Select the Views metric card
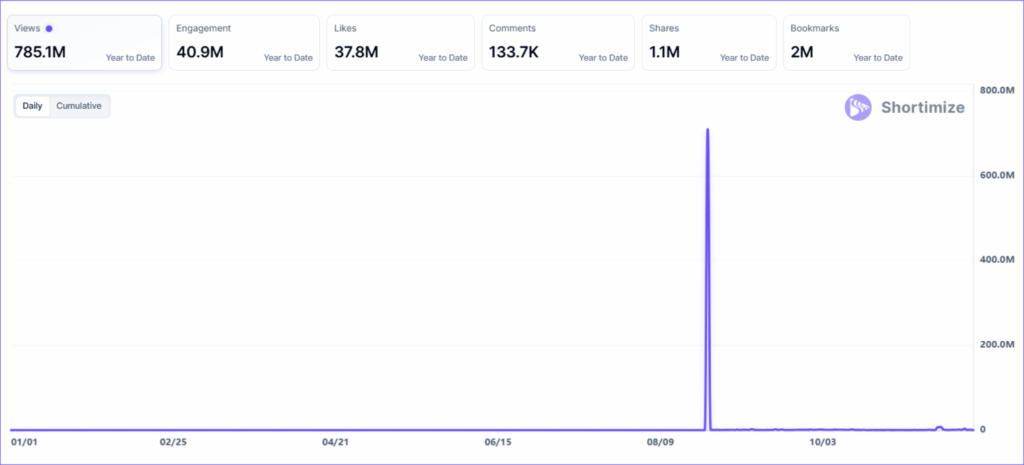This screenshot has width=1024, height=465. tap(84, 42)
